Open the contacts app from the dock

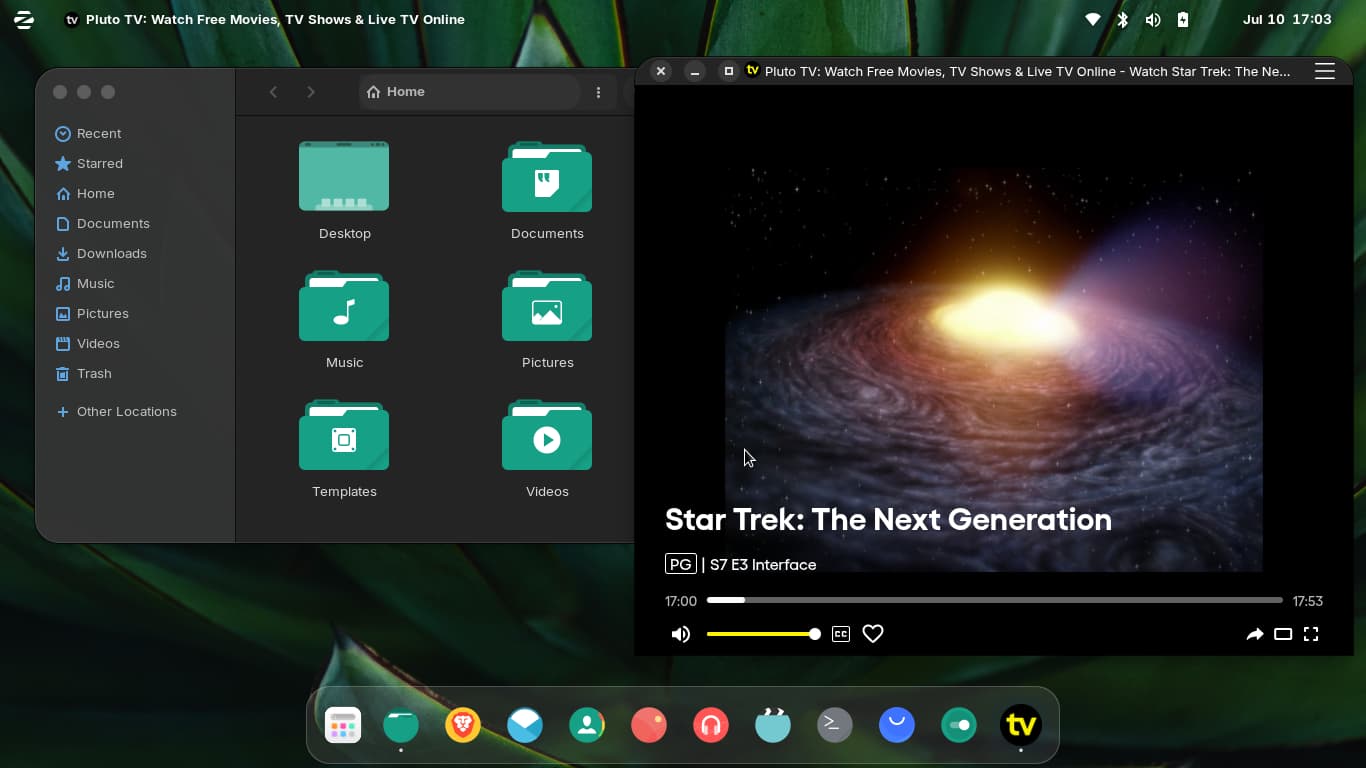(x=587, y=725)
